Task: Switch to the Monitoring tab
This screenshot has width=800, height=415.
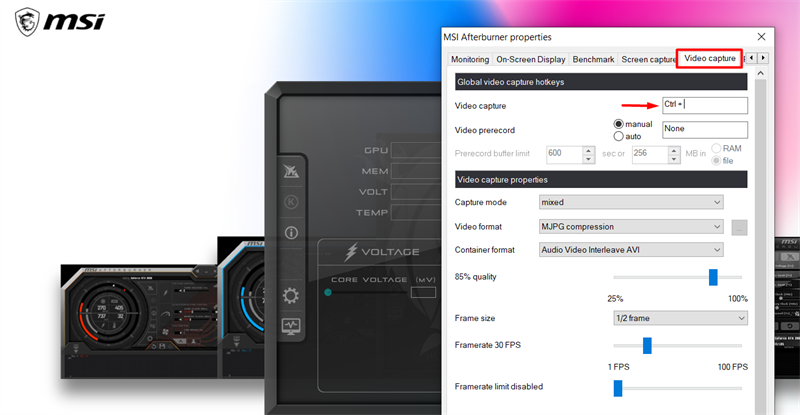Action: click(470, 59)
